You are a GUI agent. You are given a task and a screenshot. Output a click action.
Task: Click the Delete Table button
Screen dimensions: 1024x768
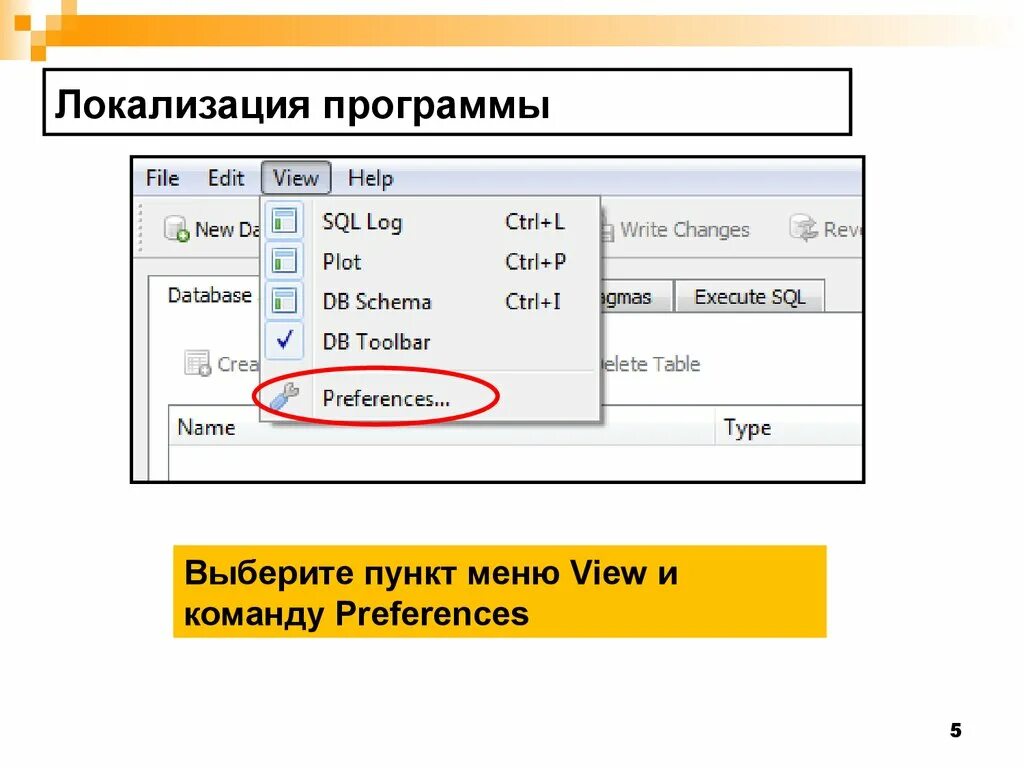[x=649, y=364]
